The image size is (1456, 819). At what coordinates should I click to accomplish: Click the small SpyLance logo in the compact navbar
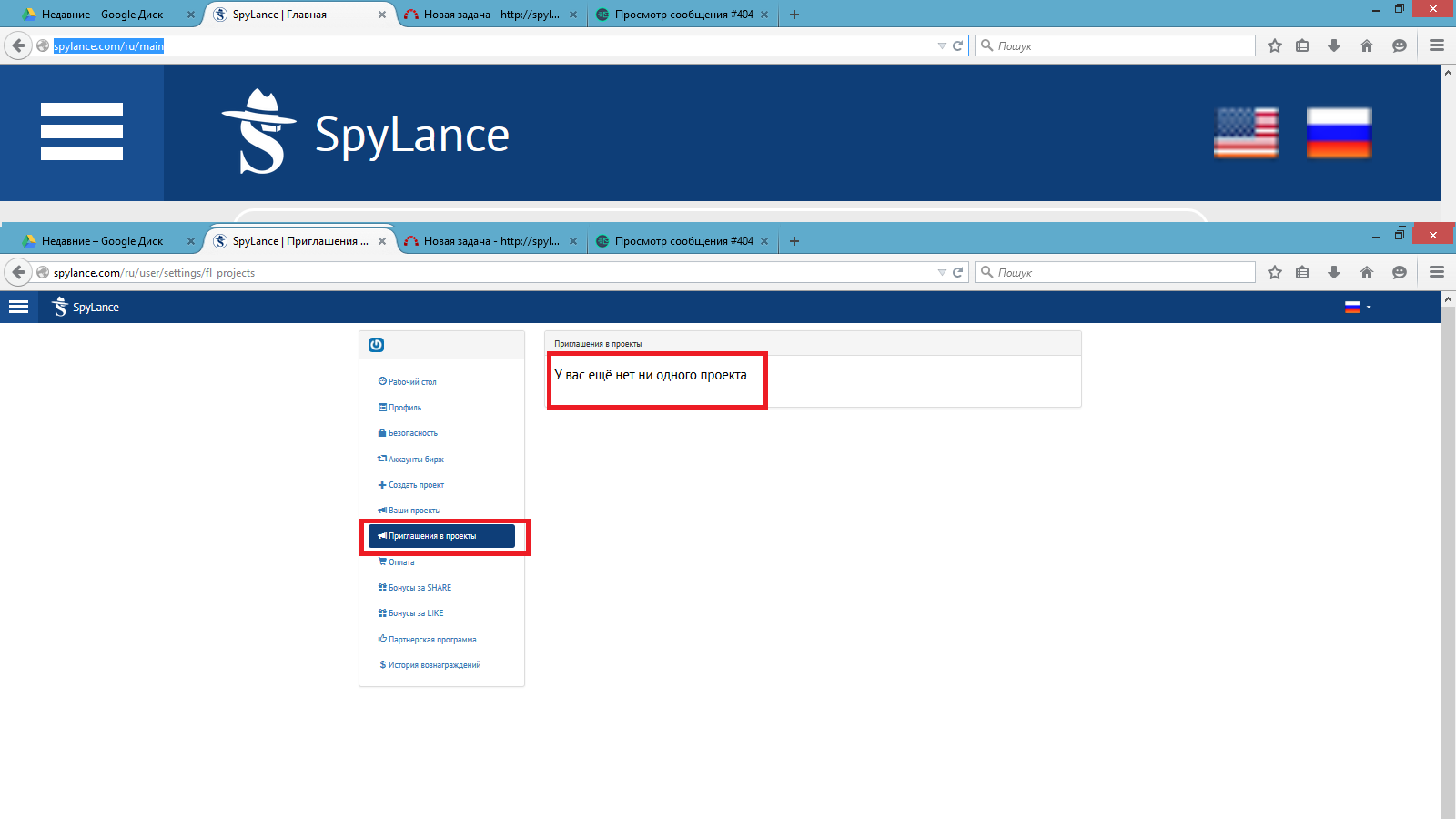coord(86,308)
